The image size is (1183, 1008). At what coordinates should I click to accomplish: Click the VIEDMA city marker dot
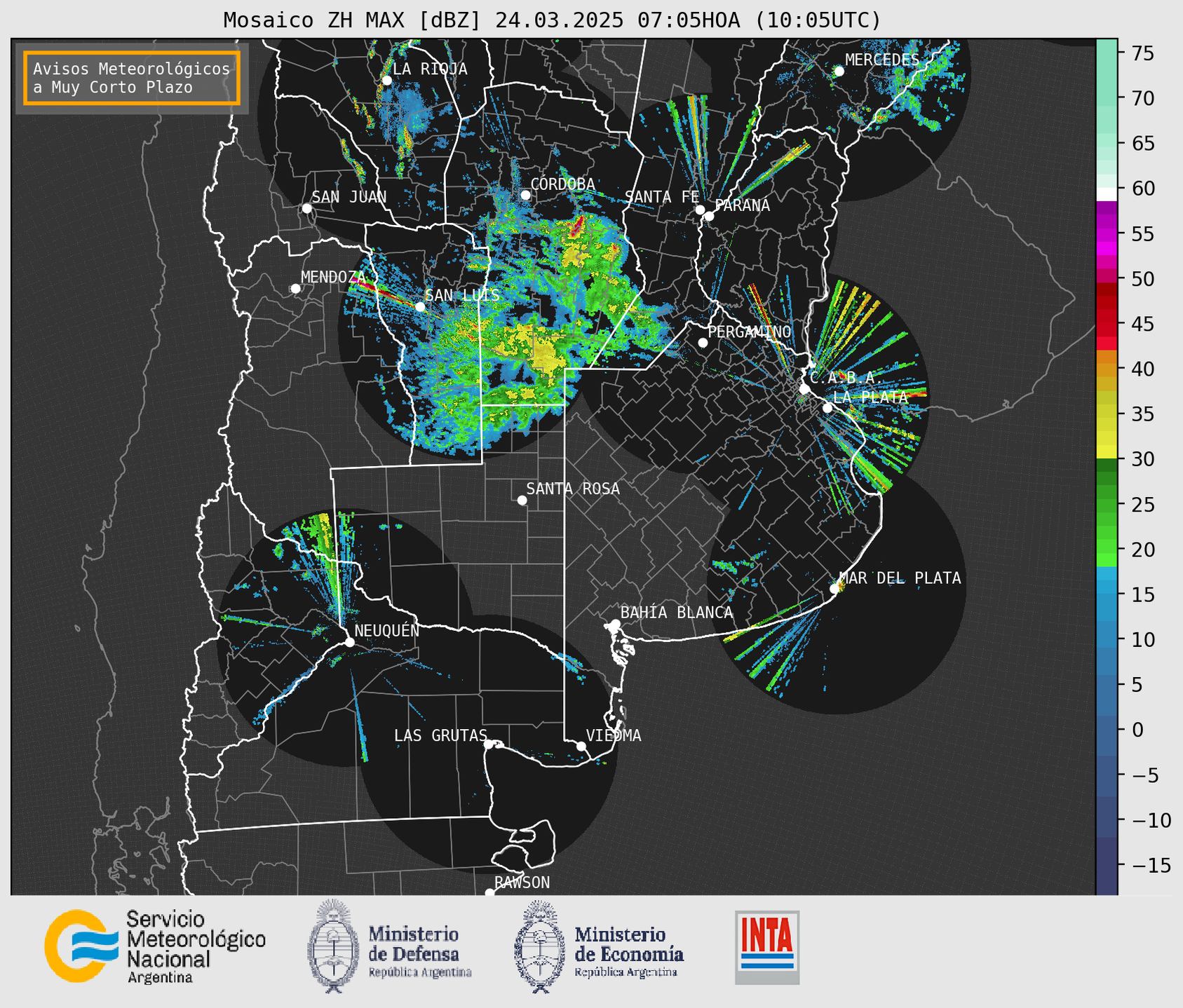click(581, 746)
